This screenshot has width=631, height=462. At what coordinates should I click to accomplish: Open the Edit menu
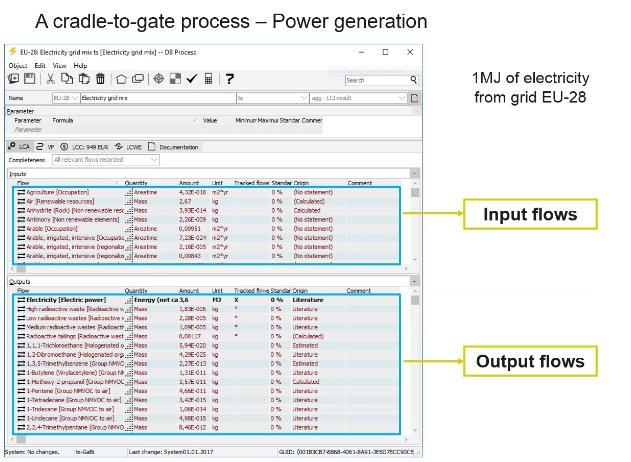coord(40,65)
